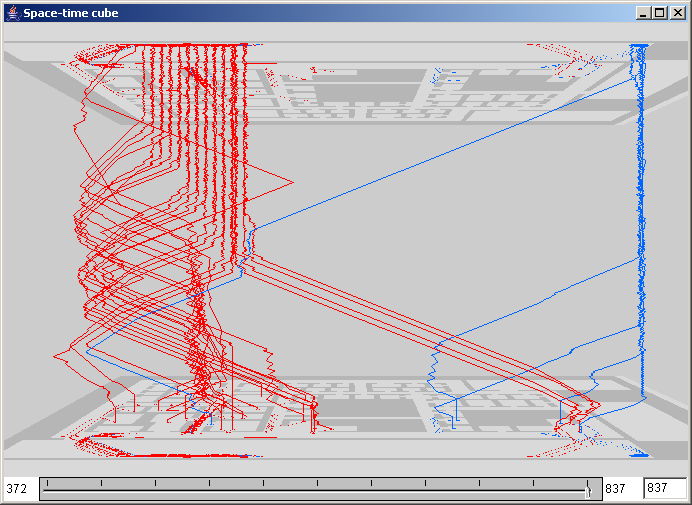The image size is (692, 505).
Task: Click the middle of the time slider track
Action: point(318,490)
